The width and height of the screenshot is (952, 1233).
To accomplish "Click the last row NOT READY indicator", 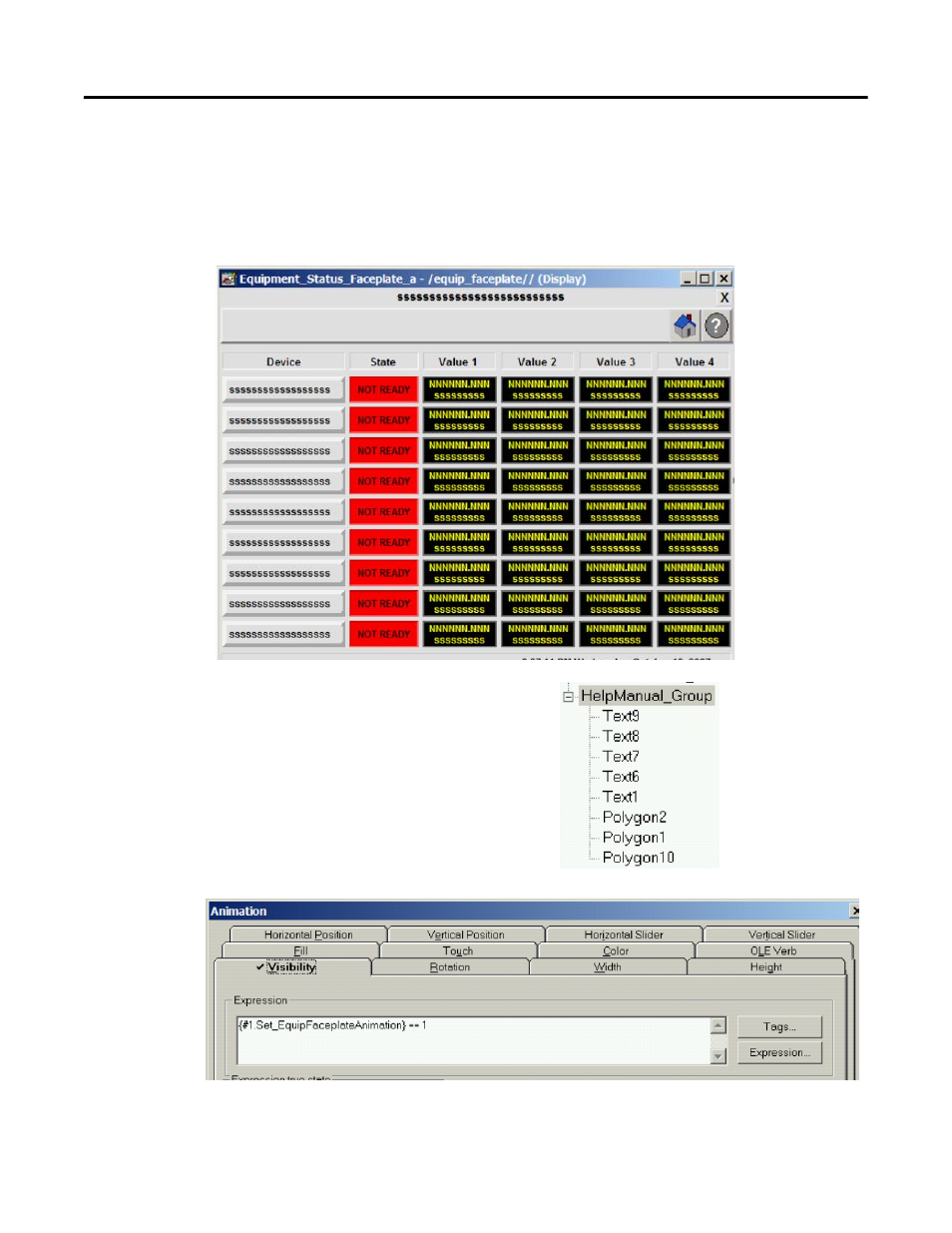I will 383,634.
